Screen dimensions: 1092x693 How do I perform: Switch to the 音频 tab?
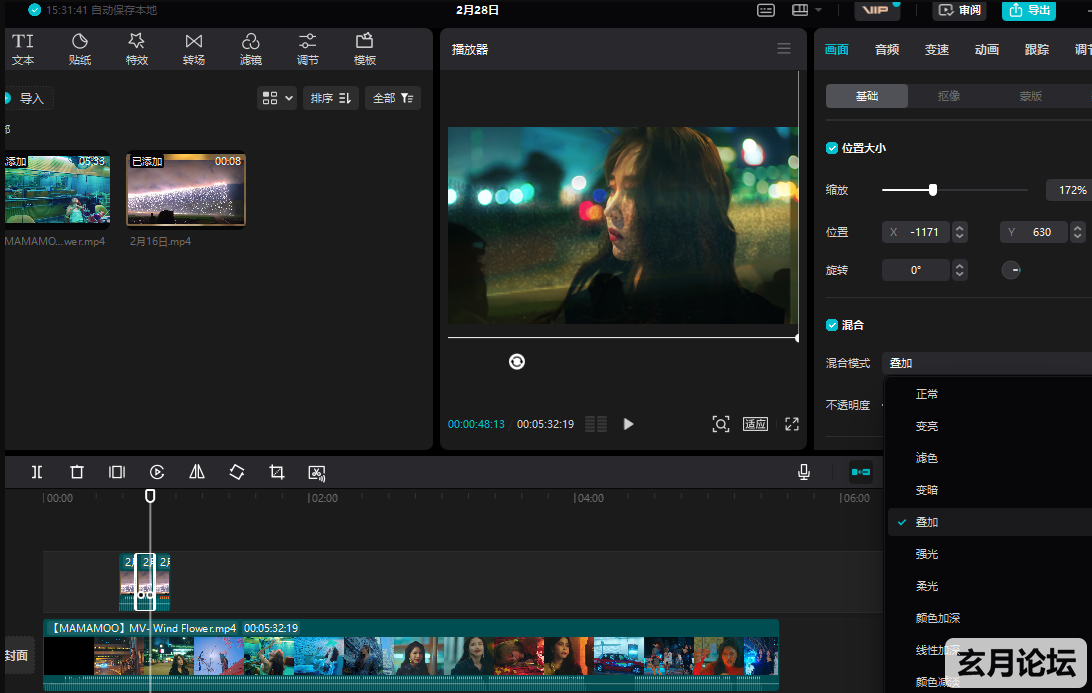pos(887,49)
